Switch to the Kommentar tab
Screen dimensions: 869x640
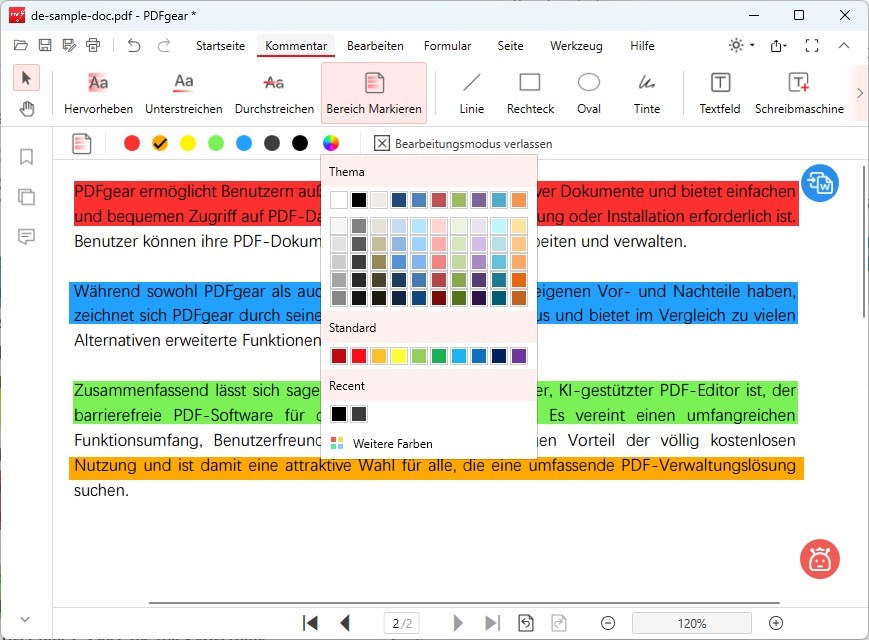pyautogui.click(x=296, y=45)
